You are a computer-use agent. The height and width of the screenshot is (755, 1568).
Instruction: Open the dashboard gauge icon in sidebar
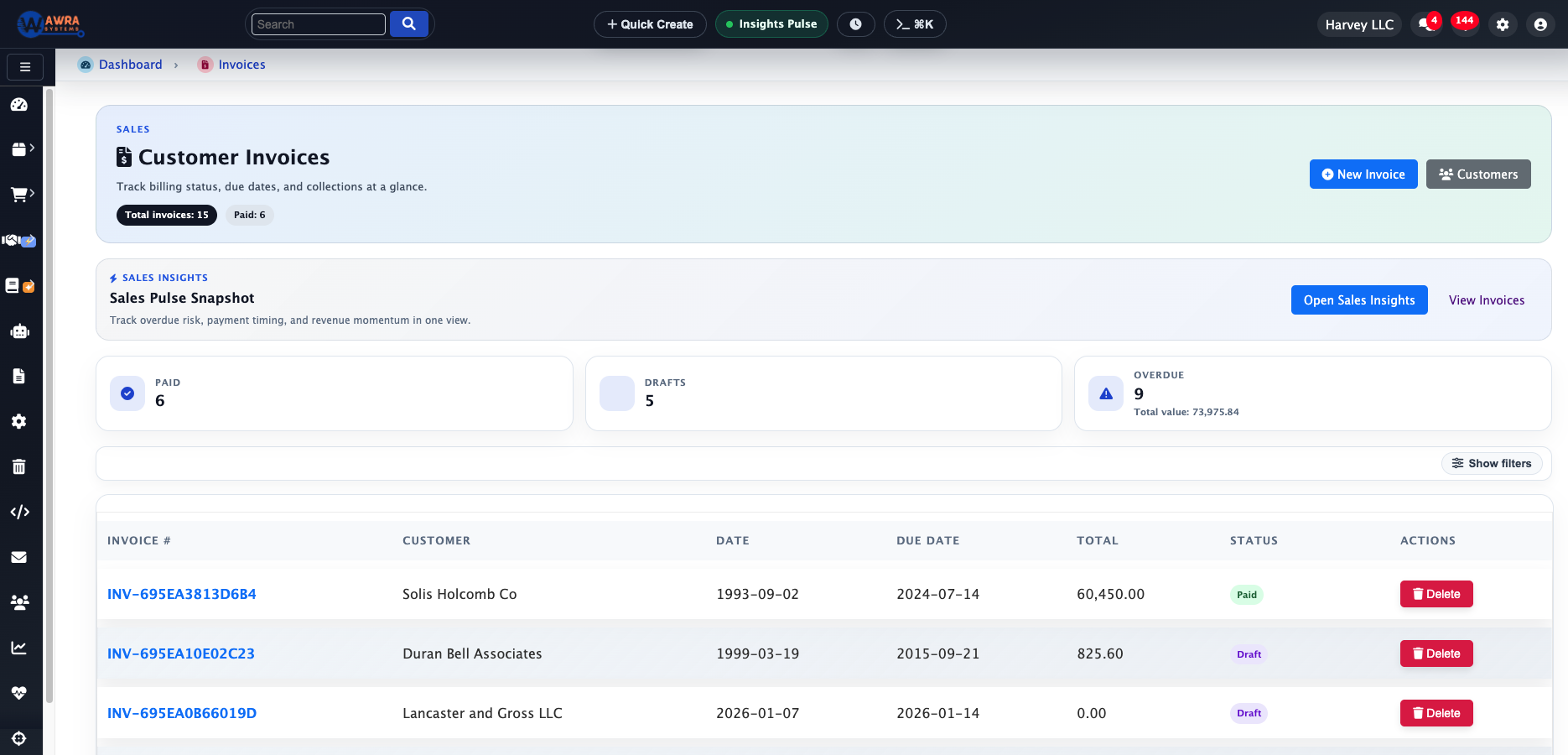tap(19, 105)
